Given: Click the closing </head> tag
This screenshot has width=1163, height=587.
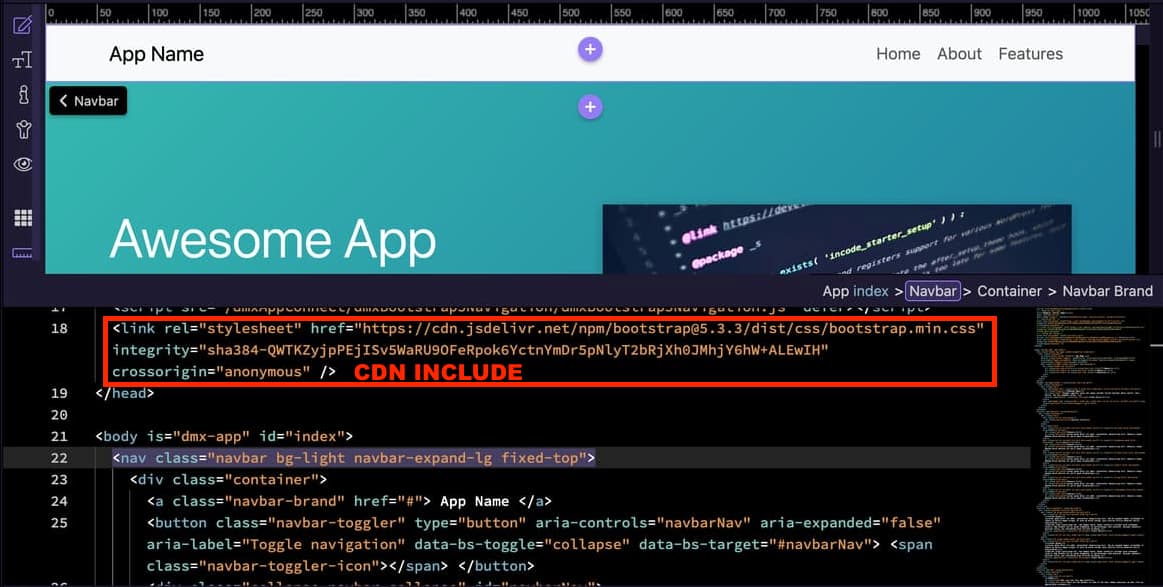Looking at the screenshot, I should (125, 393).
